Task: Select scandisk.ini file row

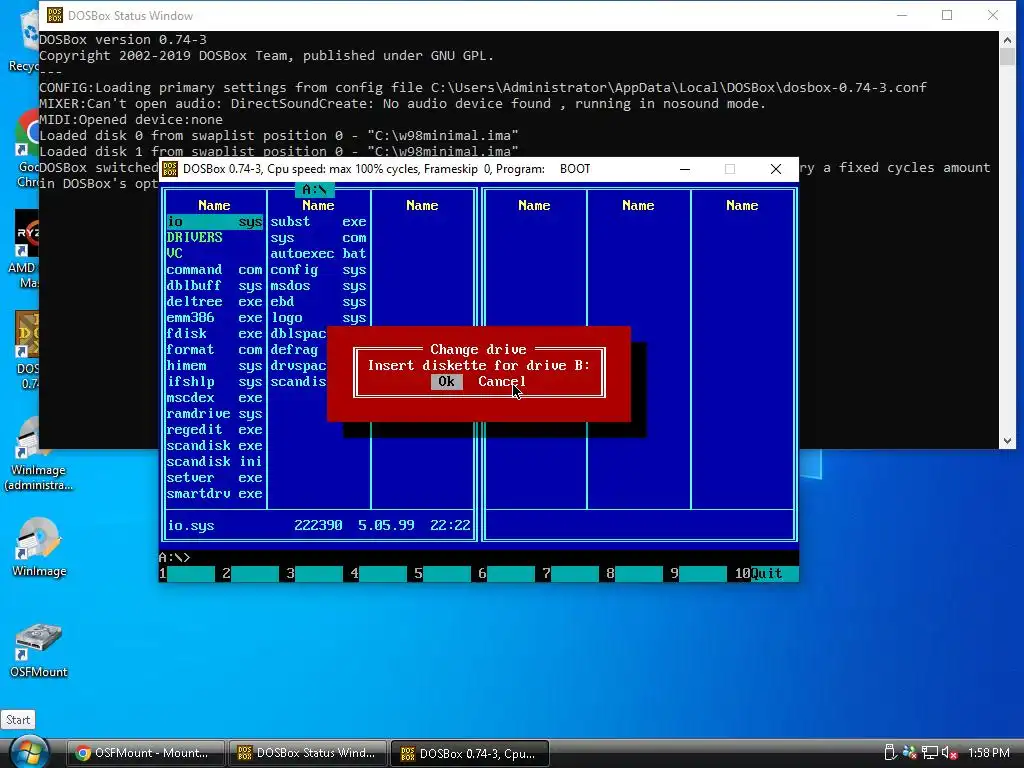Action: 214,462
